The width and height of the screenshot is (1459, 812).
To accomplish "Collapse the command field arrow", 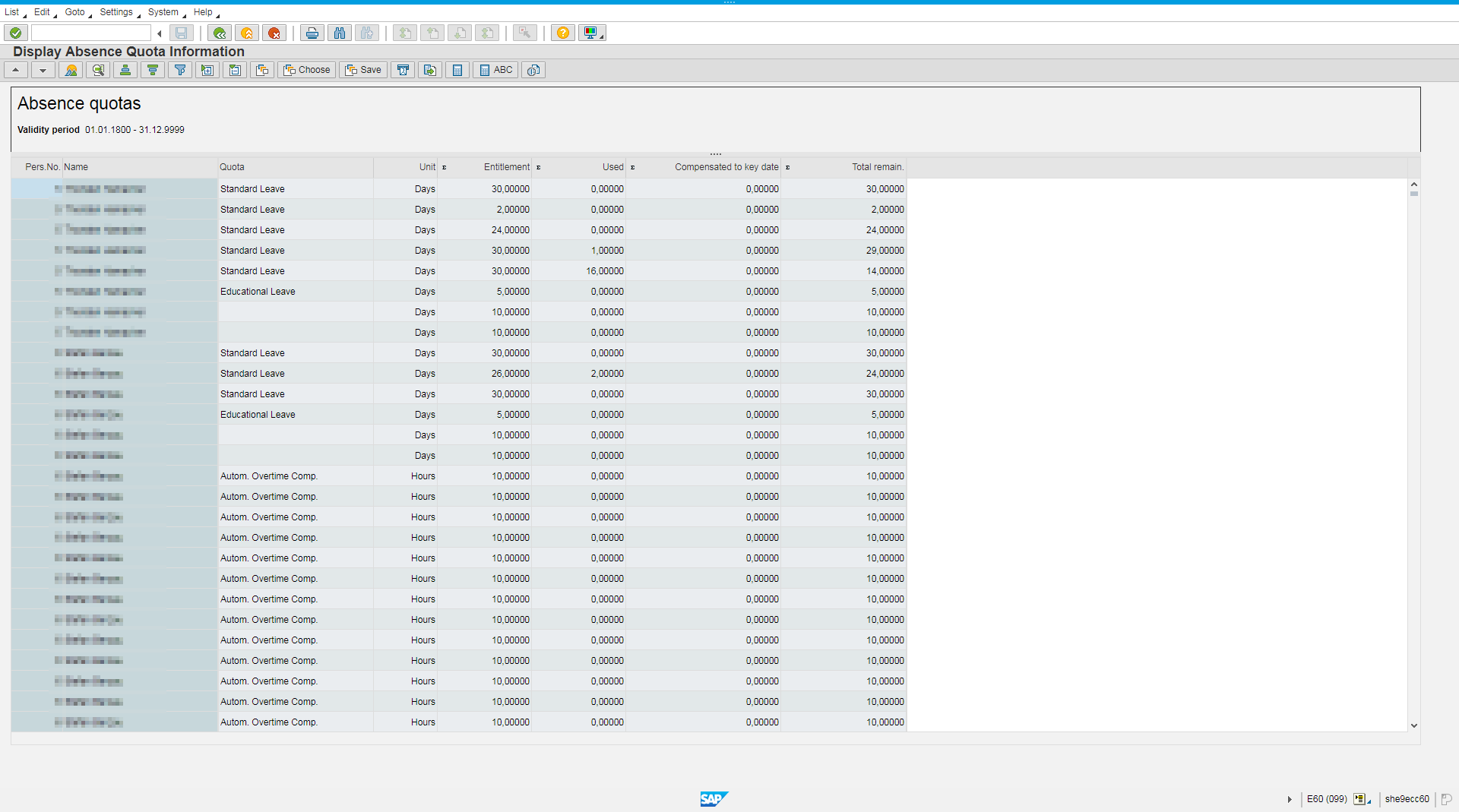I will tap(160, 33).
